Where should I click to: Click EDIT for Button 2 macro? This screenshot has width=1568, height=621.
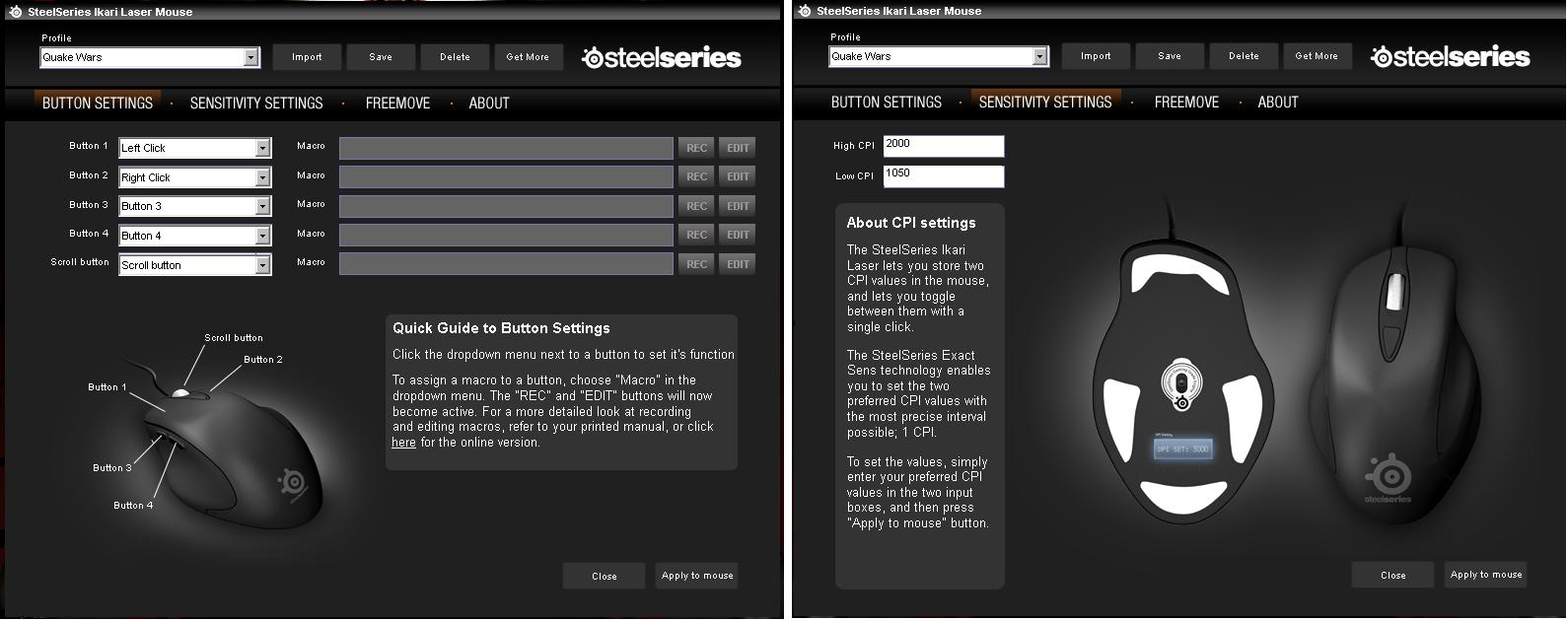pos(738,176)
